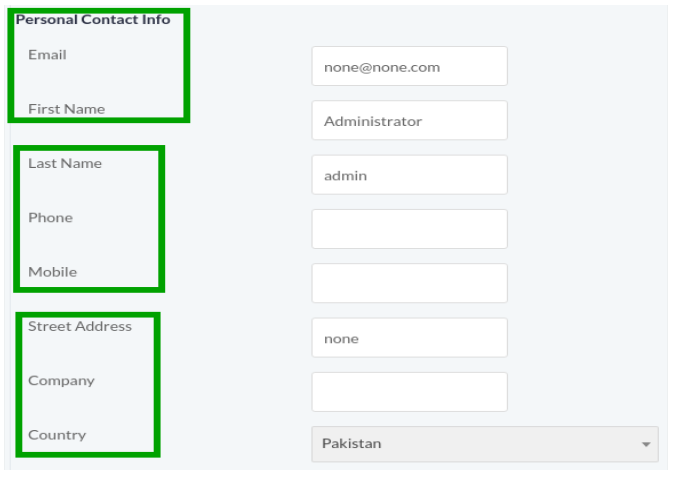
Task: Click the Phone label text
Action: pyautogui.click(x=50, y=217)
